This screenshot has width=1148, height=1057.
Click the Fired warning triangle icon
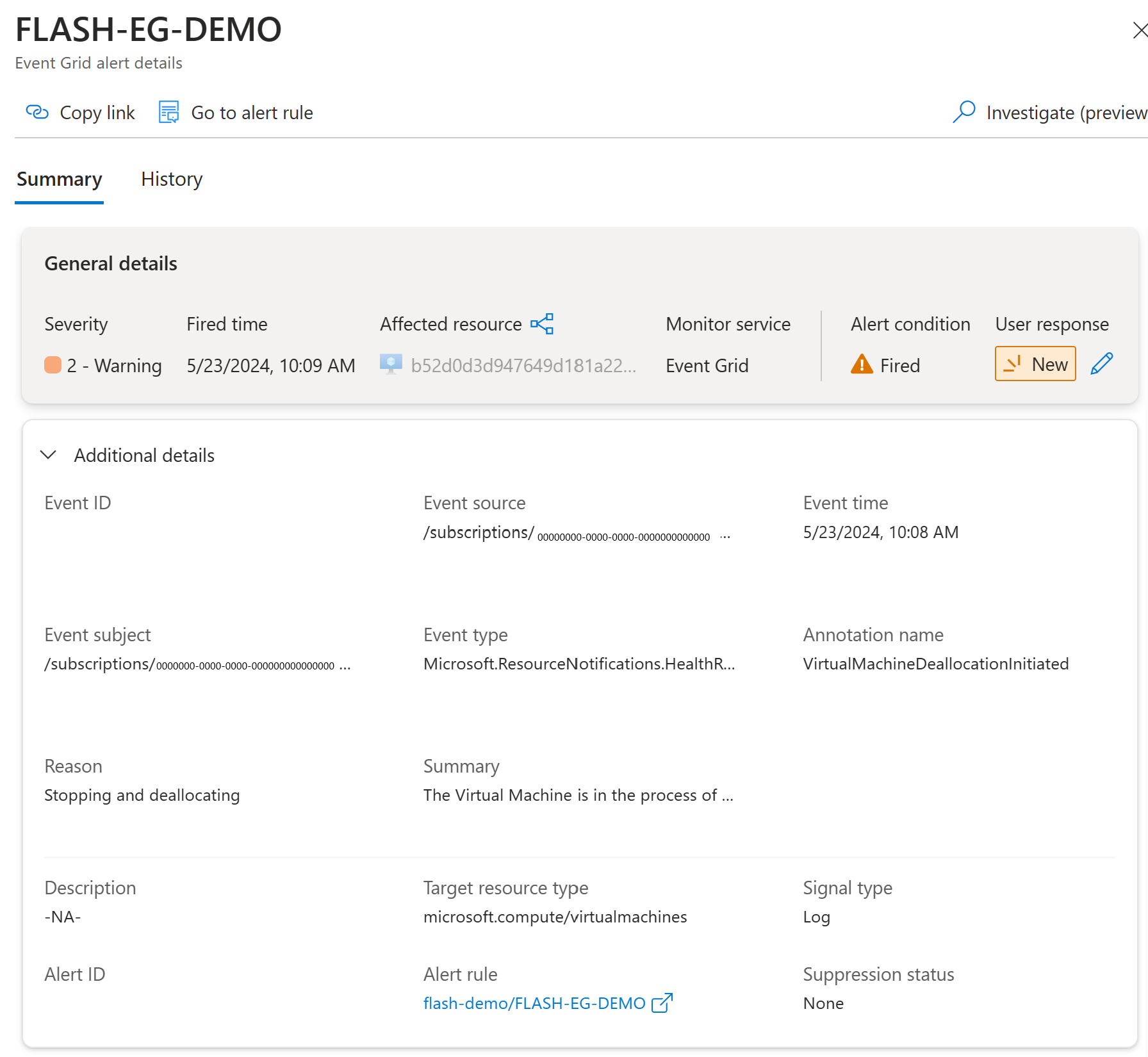(x=861, y=365)
